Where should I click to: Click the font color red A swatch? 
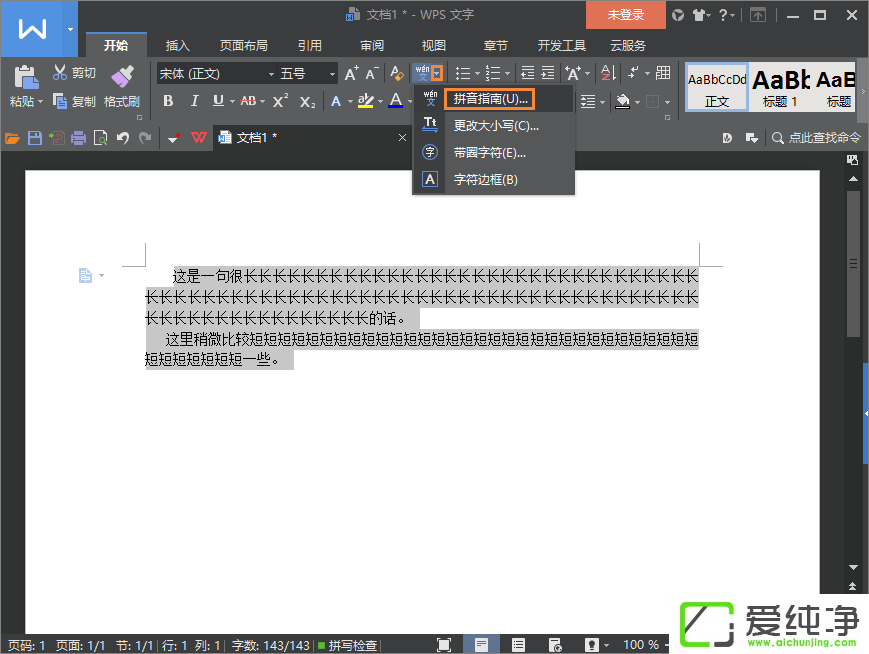point(396,101)
